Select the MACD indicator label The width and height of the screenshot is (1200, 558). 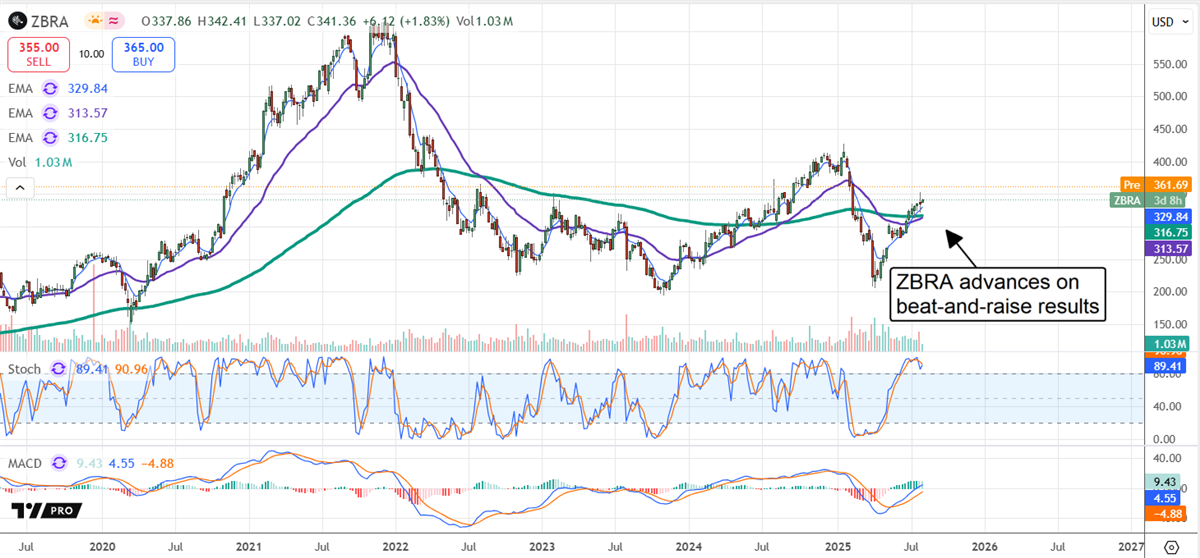(x=26, y=463)
